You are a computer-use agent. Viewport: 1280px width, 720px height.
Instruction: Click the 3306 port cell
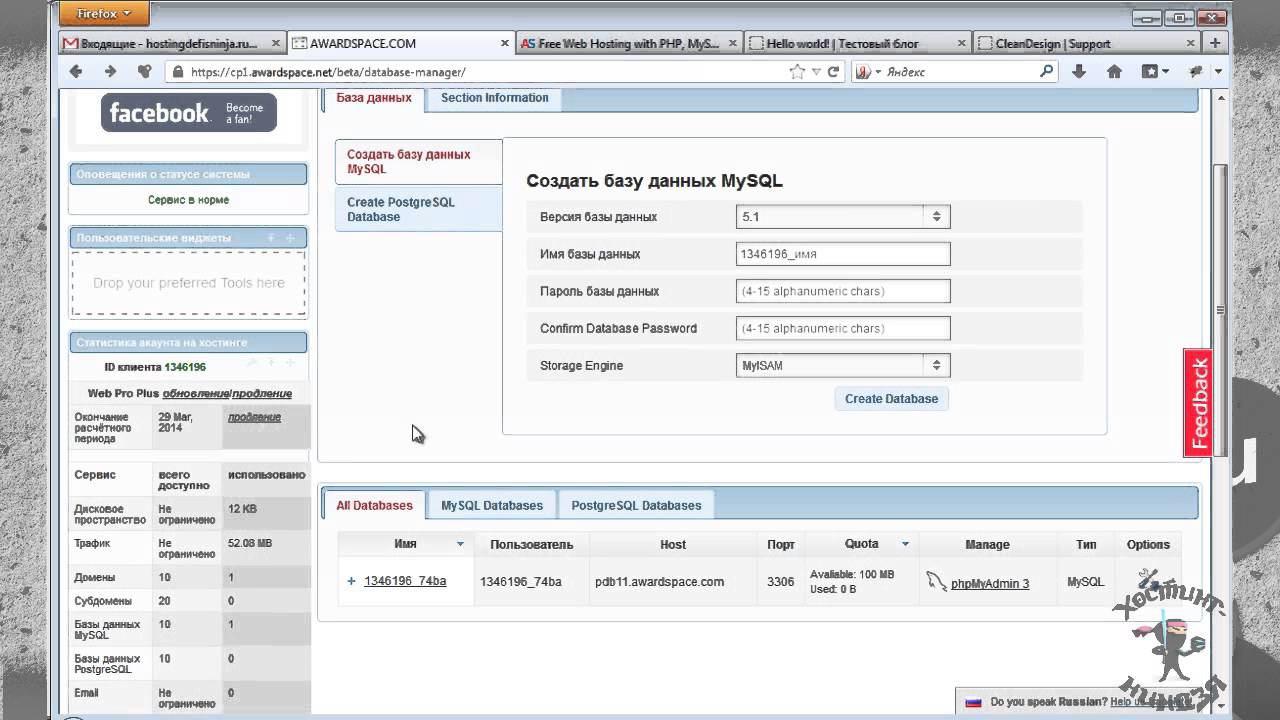pyautogui.click(x=780, y=581)
